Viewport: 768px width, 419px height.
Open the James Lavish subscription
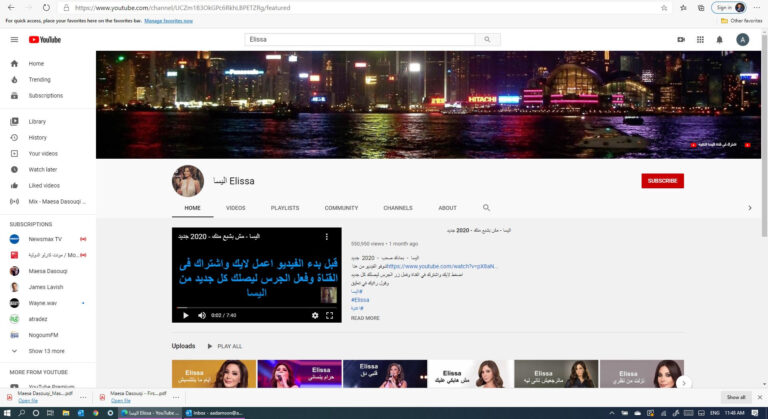[x=48, y=287]
